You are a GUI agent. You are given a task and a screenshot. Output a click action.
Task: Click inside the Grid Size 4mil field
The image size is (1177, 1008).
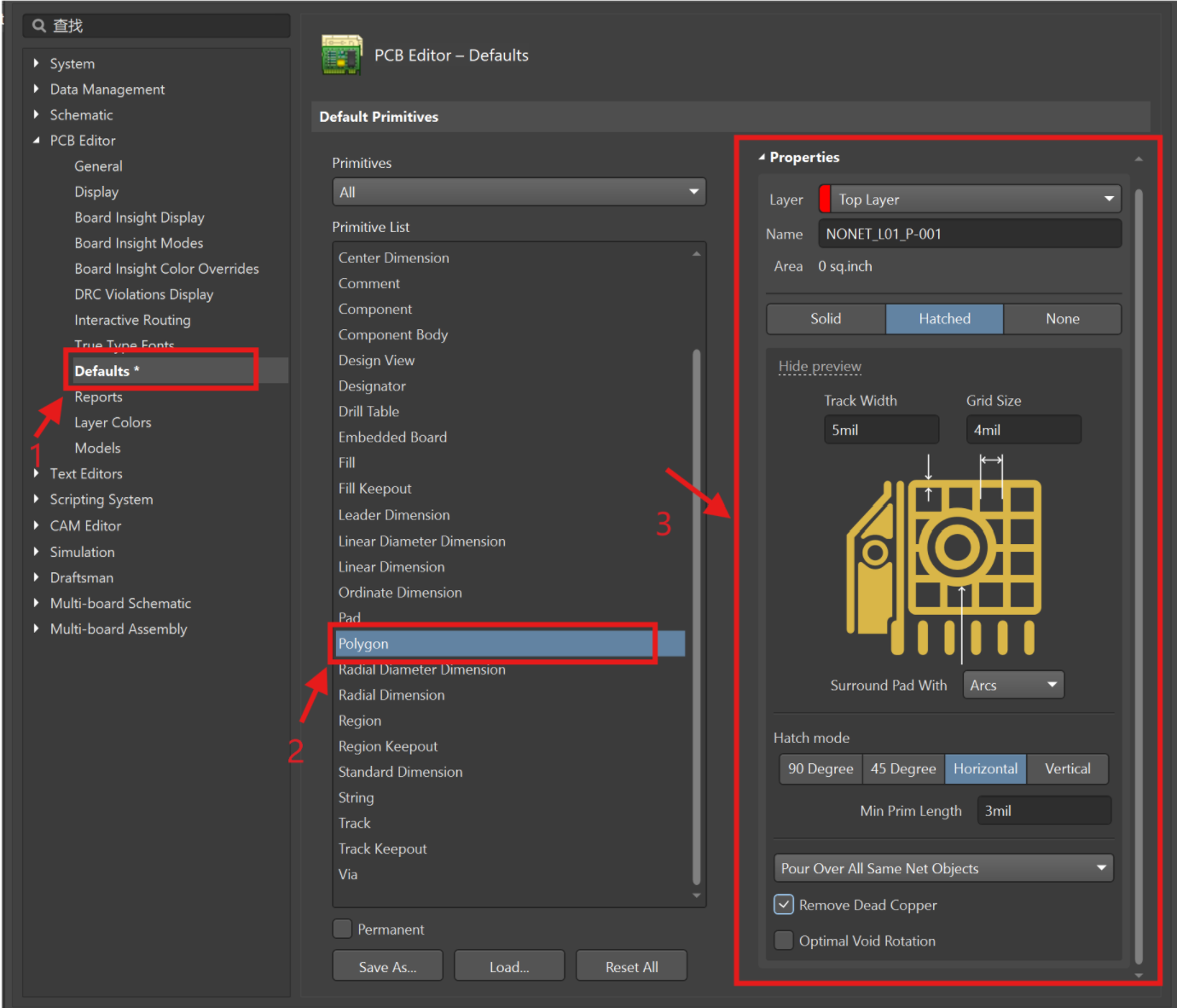pos(1023,429)
